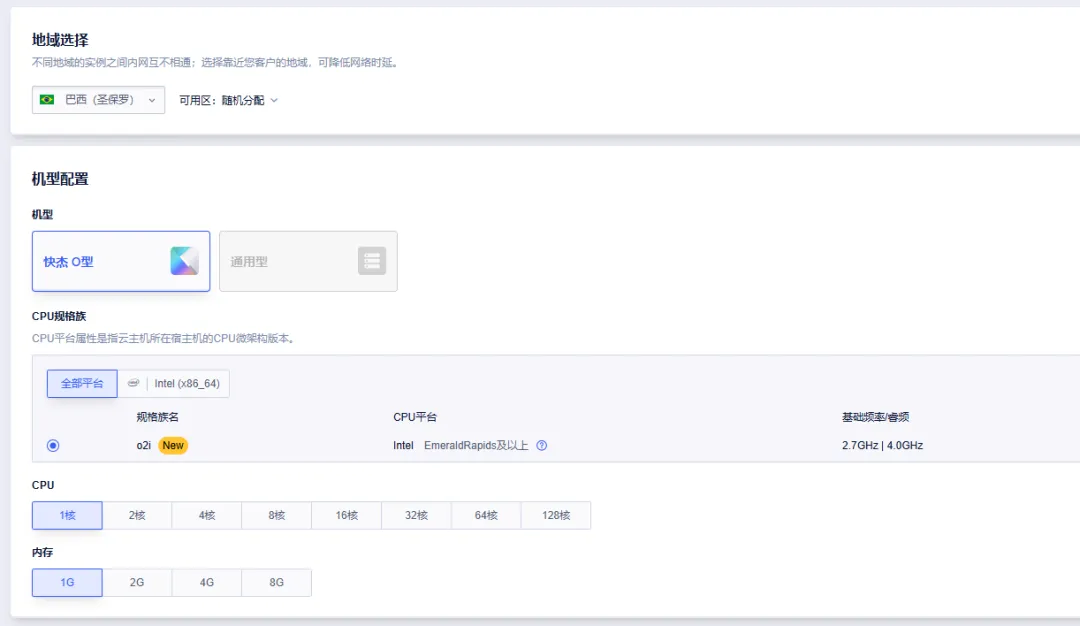The image size is (1080, 626).
Task: Set memory to 8G
Action: pos(276,583)
